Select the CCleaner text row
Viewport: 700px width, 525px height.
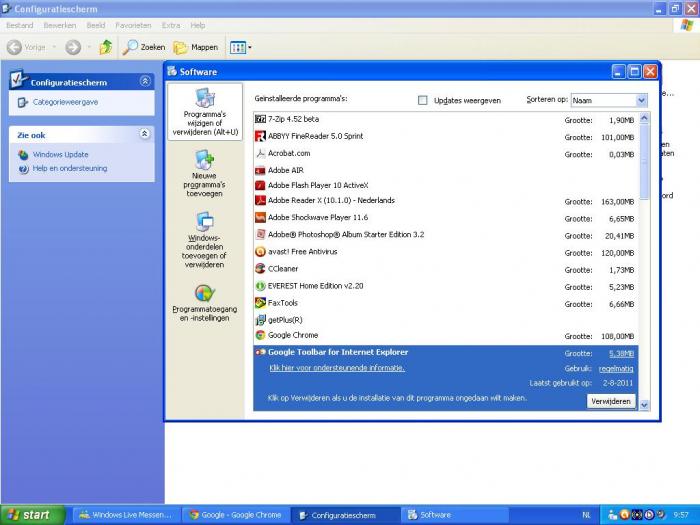[283, 269]
